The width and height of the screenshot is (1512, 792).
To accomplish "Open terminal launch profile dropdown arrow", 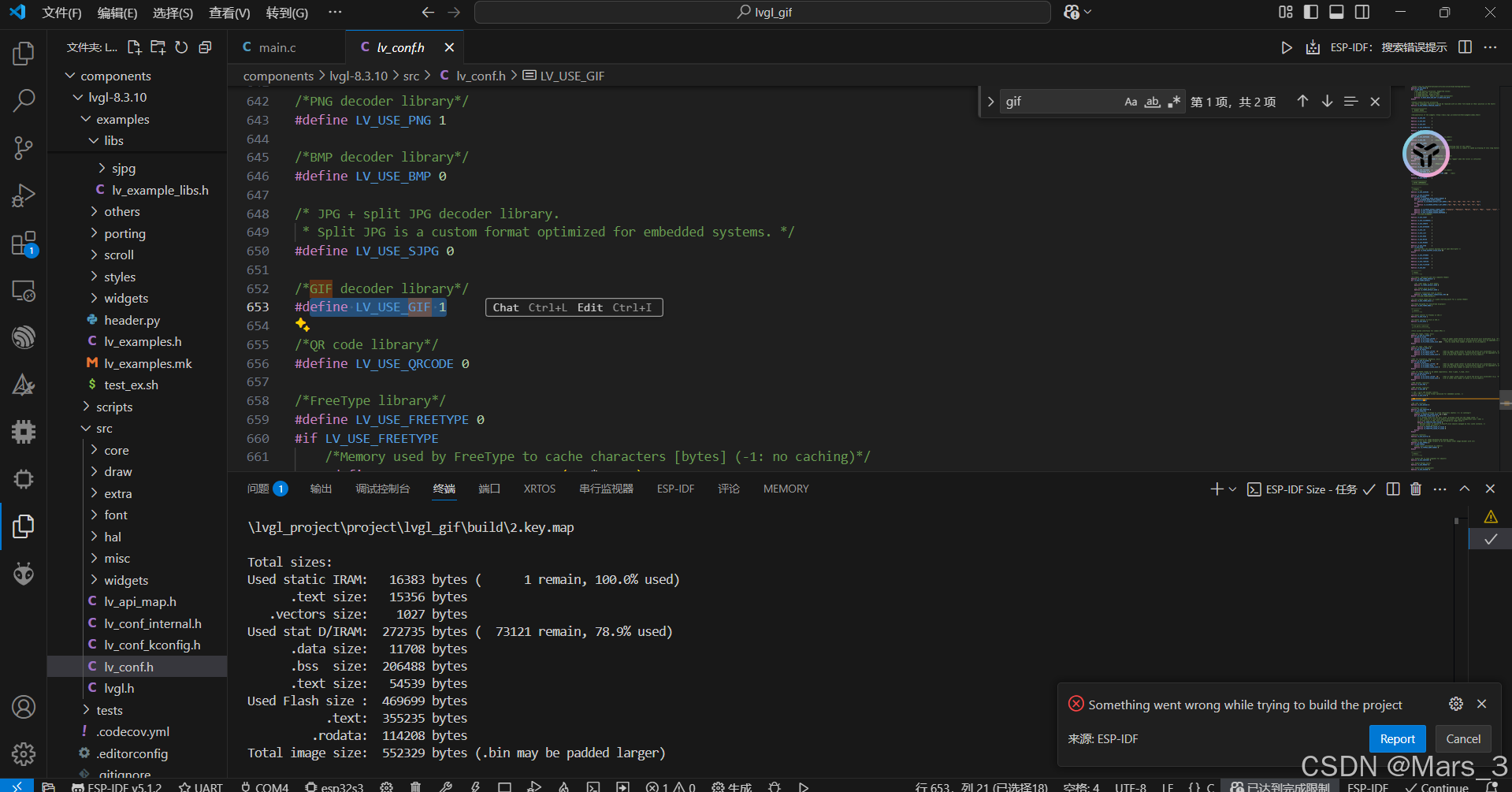I will coord(1233,489).
